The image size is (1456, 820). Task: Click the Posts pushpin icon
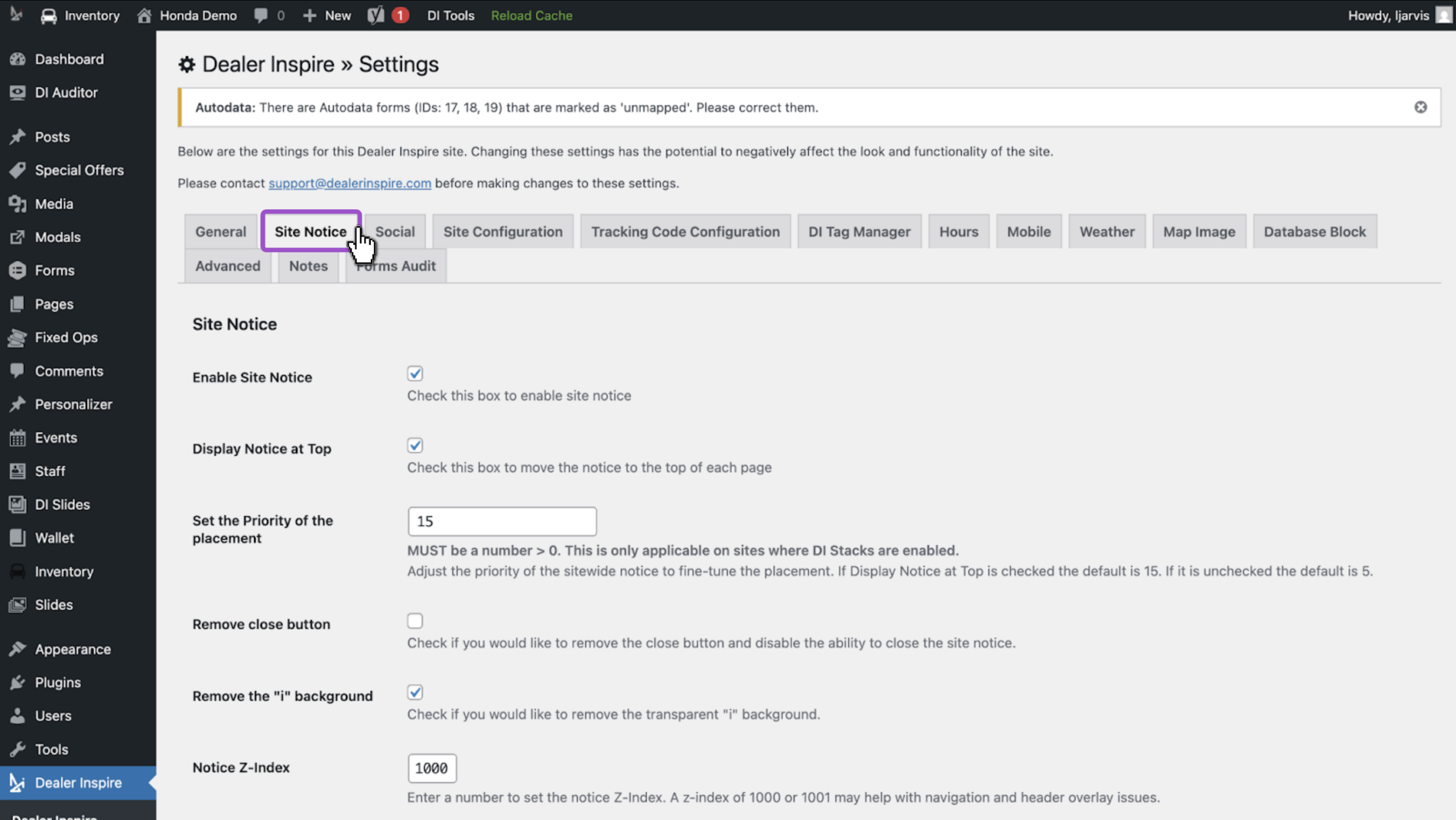coord(18,137)
